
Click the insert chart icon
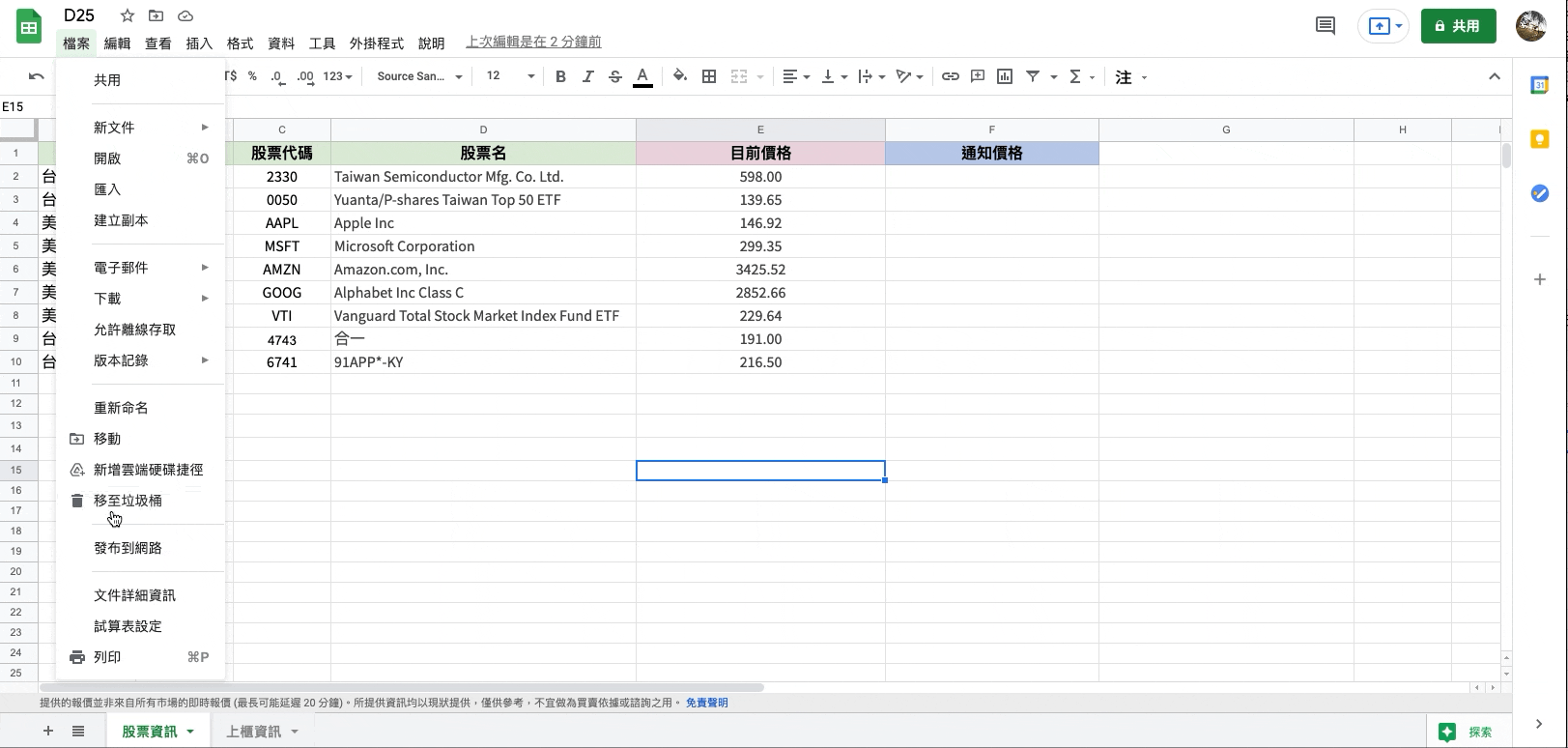(x=1005, y=76)
